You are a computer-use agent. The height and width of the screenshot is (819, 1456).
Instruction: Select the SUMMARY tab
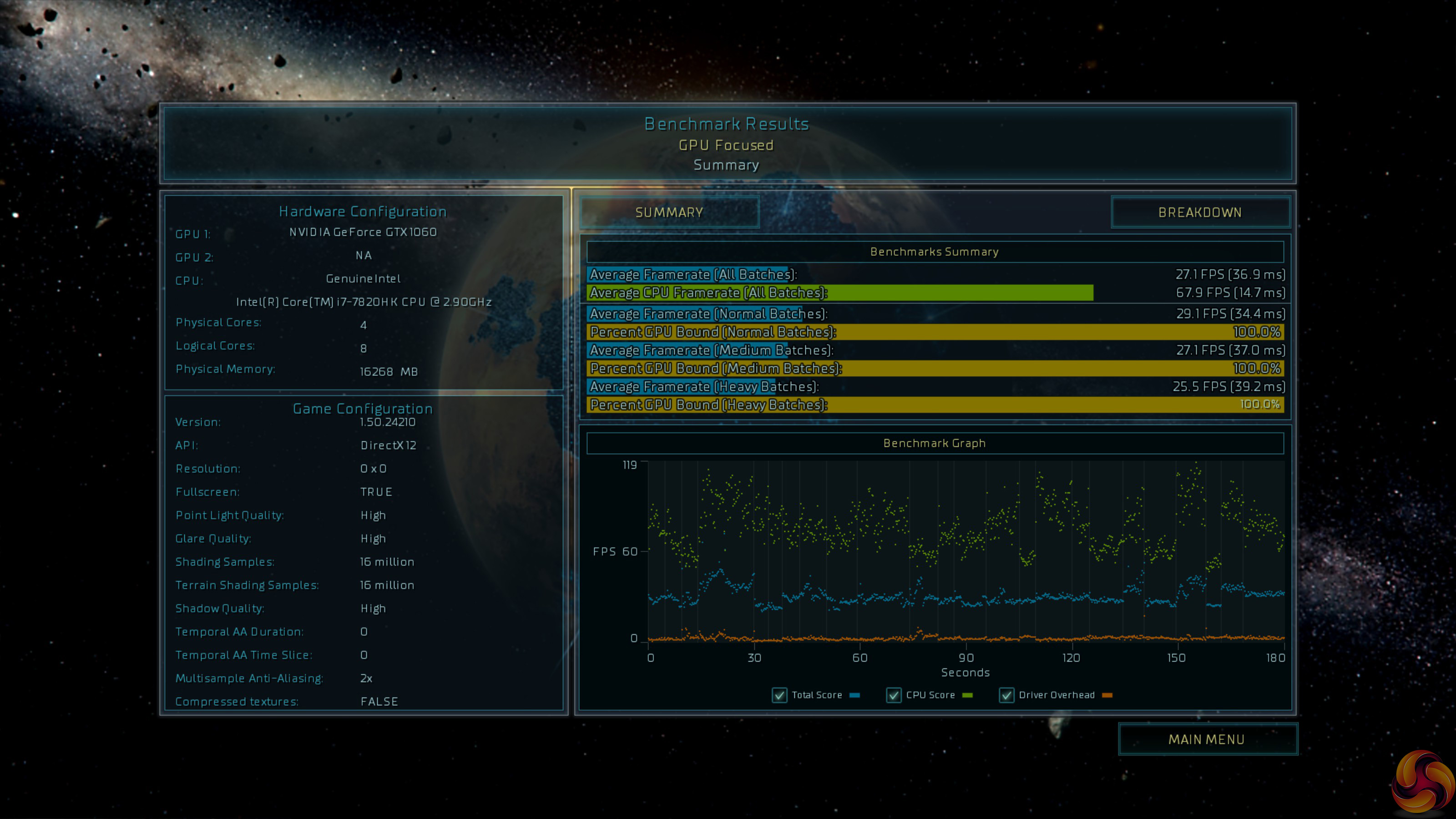669,212
